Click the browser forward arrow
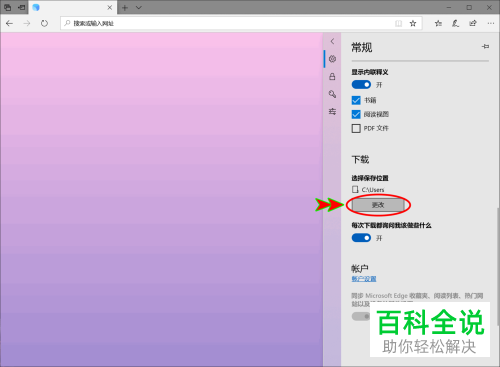Image resolution: width=500 pixels, height=367 pixels. (27, 23)
